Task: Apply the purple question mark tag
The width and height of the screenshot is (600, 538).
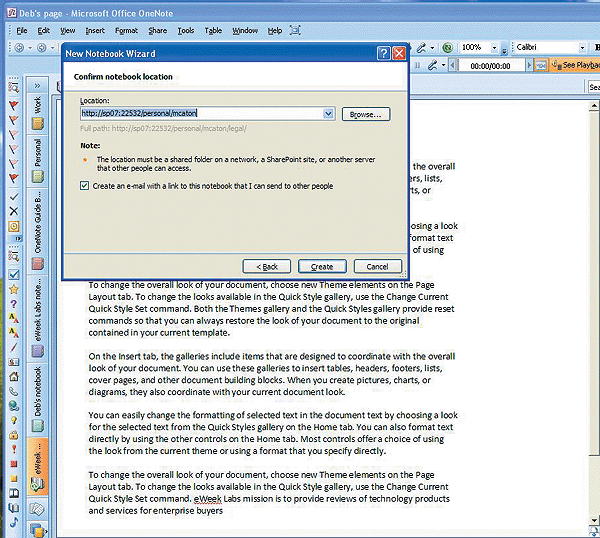Action: [x=13, y=303]
